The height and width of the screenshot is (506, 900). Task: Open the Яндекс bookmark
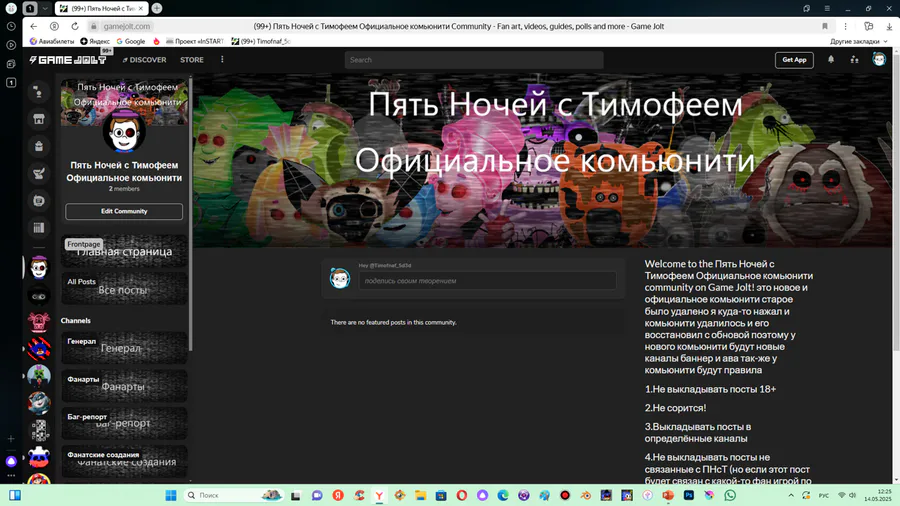tap(95, 41)
